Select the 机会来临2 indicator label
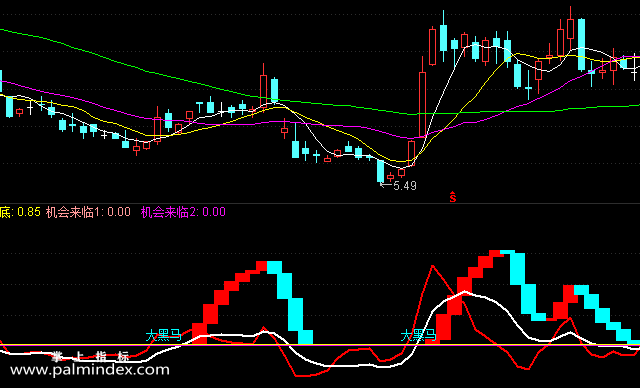Viewport: 640px width, 388px height. [183, 212]
